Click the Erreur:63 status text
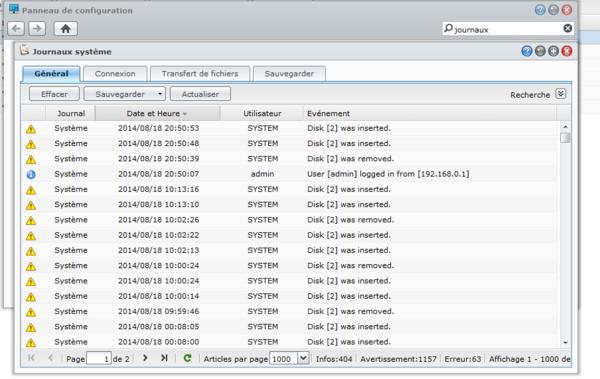The height and width of the screenshot is (379, 600). (462, 359)
